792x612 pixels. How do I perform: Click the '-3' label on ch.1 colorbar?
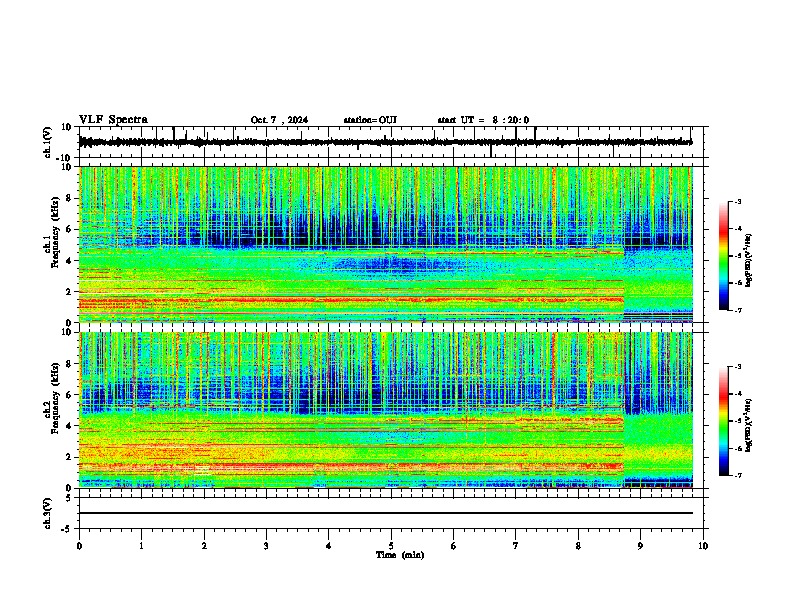coord(737,202)
